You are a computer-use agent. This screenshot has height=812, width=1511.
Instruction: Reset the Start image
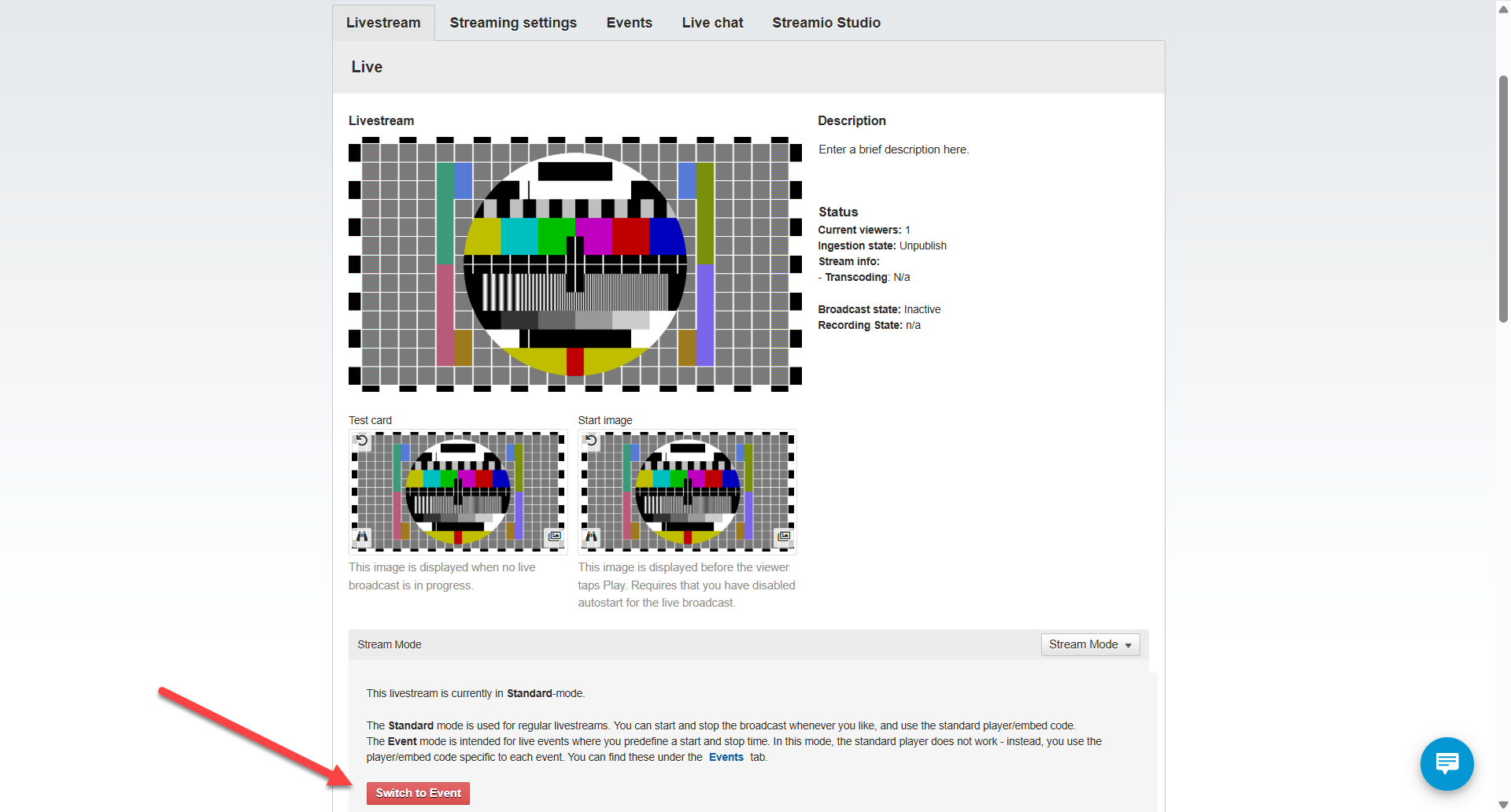591,441
